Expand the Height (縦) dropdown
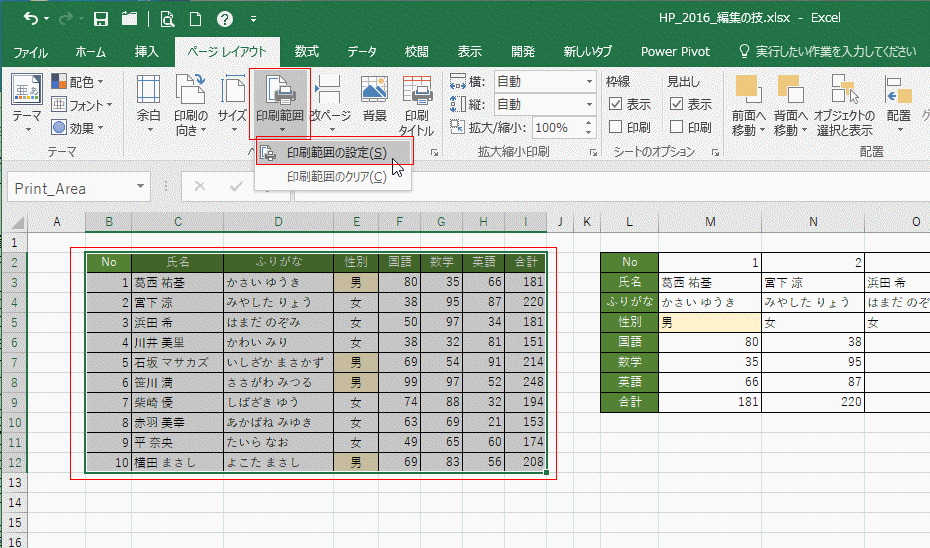The width and height of the screenshot is (930, 548). click(x=588, y=104)
